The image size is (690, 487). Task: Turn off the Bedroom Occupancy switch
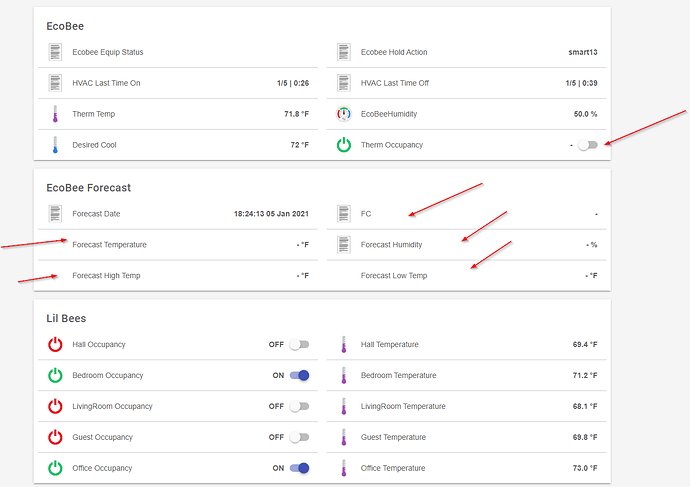pyautogui.click(x=299, y=375)
